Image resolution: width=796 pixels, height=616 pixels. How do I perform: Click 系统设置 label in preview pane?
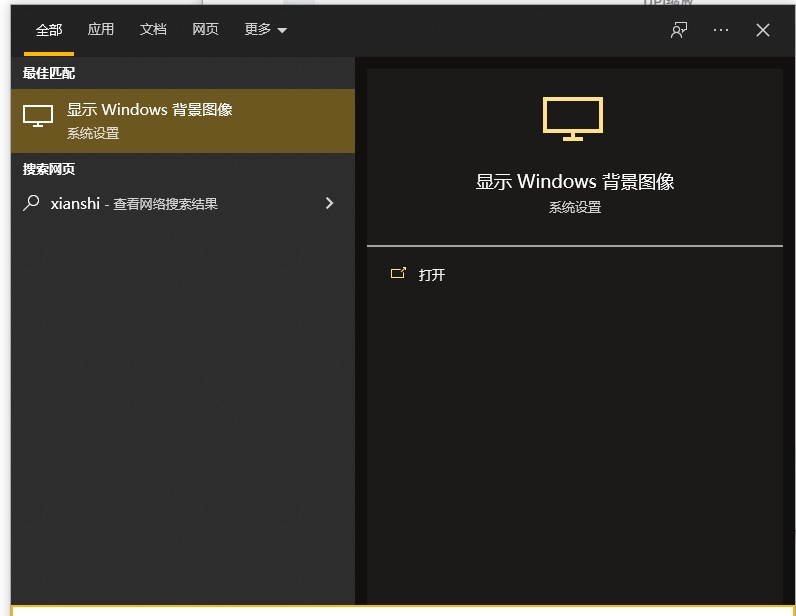point(575,207)
